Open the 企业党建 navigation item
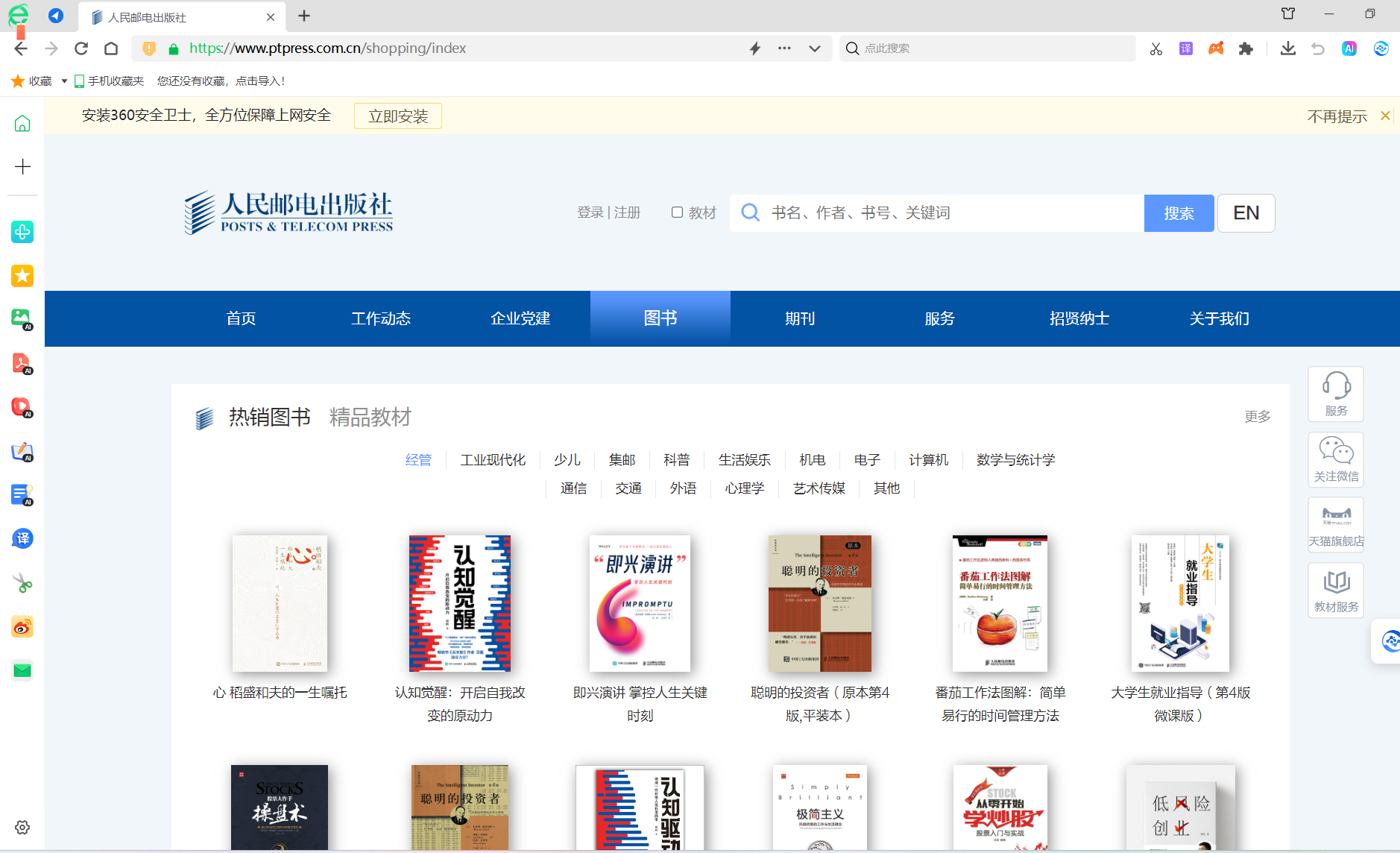The image size is (1400, 853). point(520,318)
